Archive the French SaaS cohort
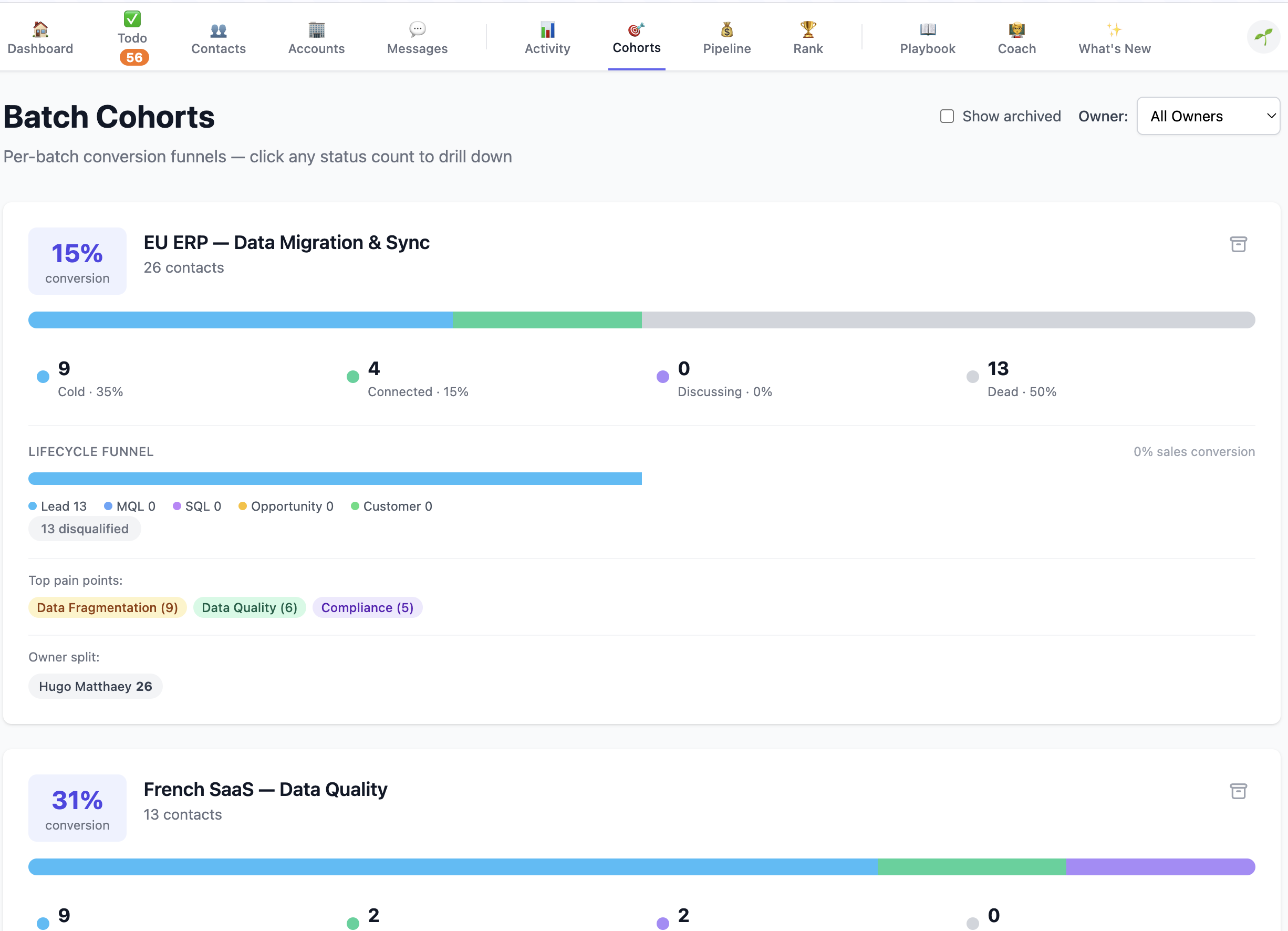The image size is (1288, 931). click(x=1238, y=791)
